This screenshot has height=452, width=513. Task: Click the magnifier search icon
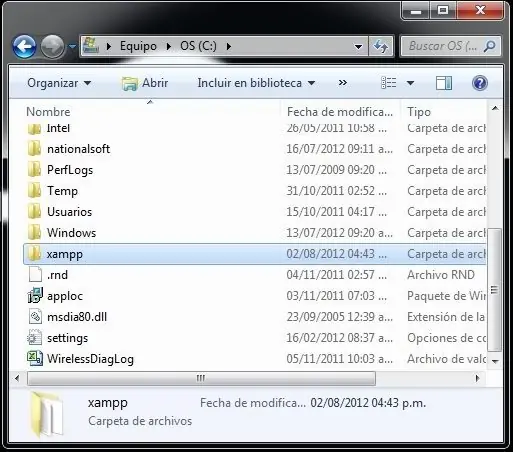click(x=489, y=46)
